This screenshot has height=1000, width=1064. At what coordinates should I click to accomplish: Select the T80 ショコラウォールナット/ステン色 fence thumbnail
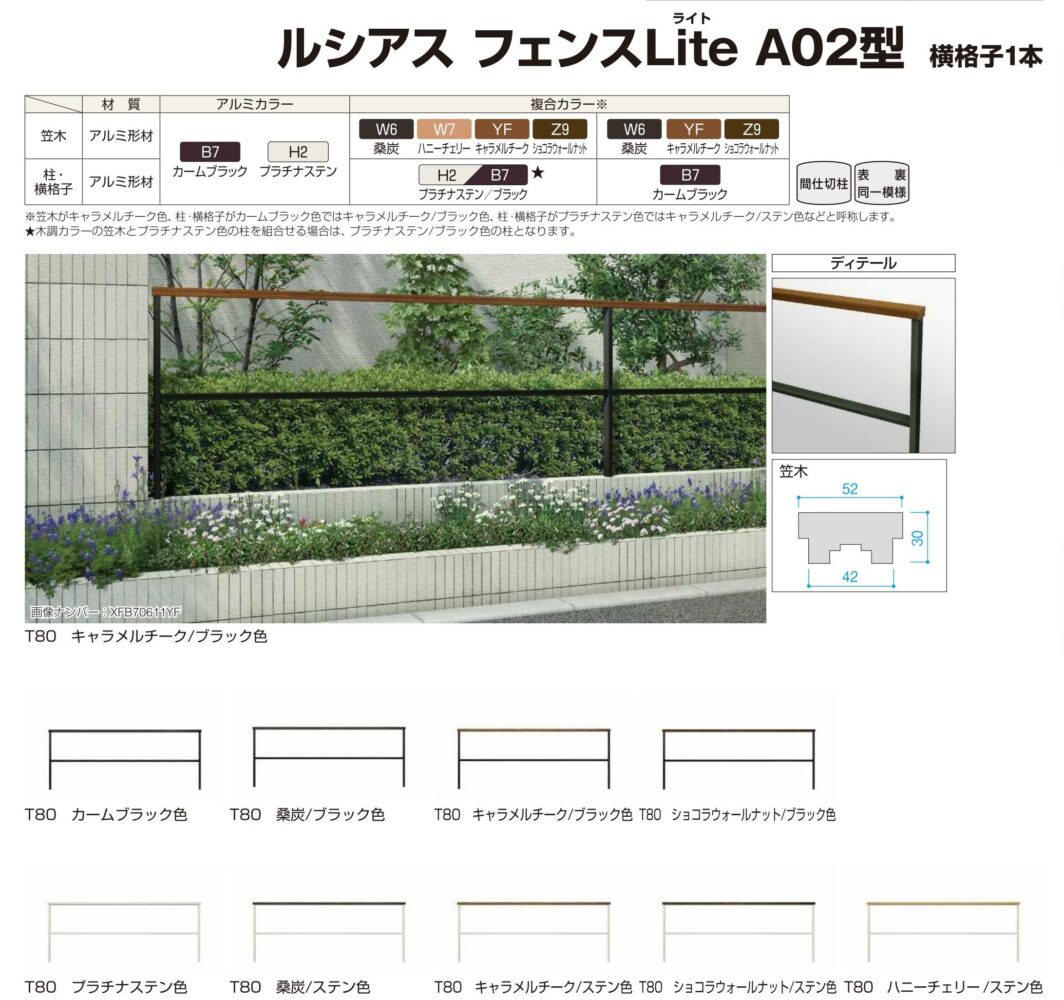[x=738, y=931]
